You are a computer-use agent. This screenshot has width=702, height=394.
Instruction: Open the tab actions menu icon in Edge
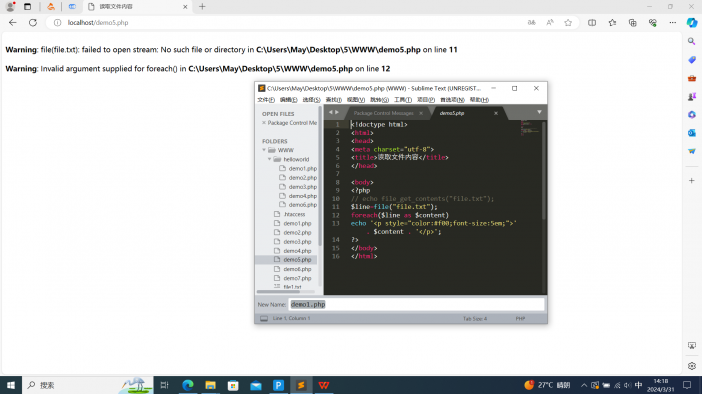27,7
